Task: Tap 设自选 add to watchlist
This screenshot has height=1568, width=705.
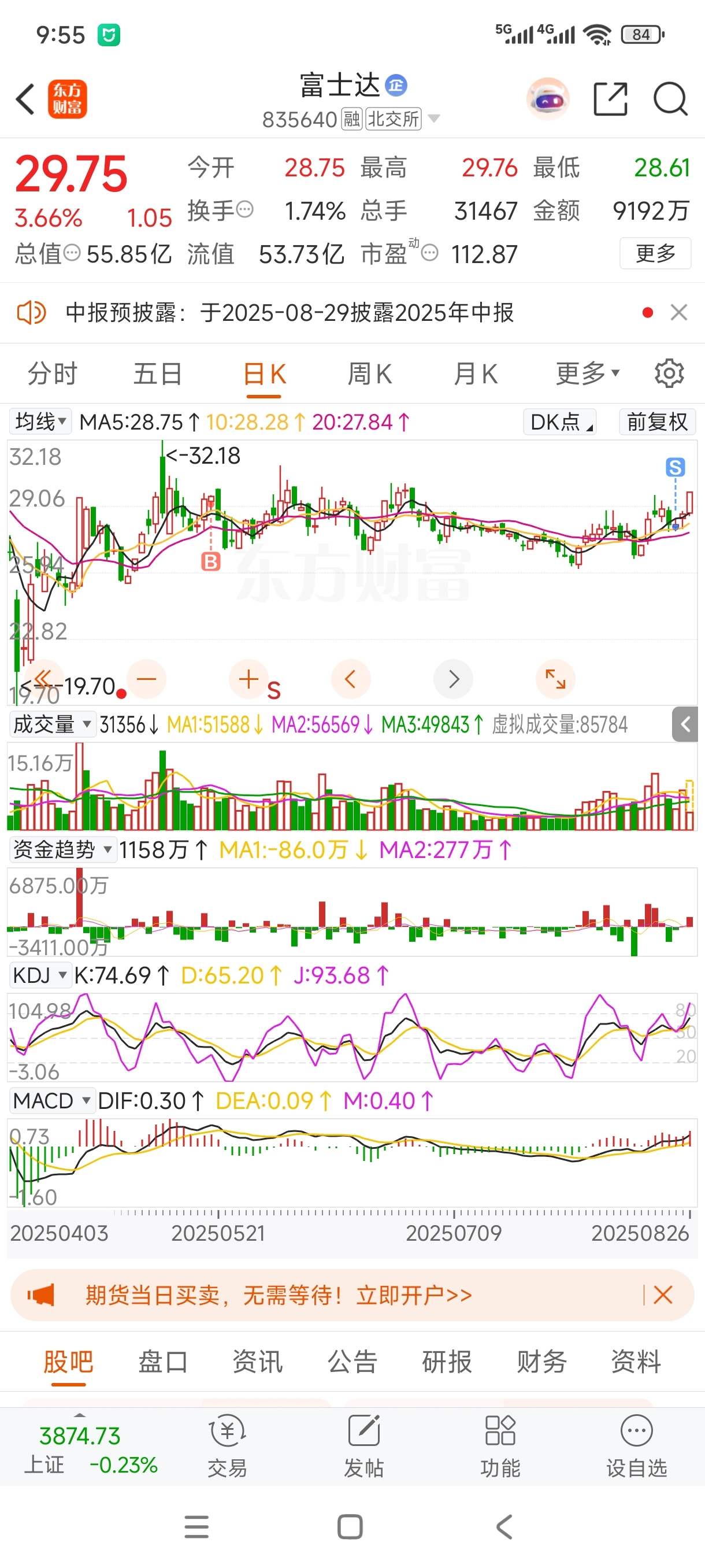Action: [x=636, y=1446]
